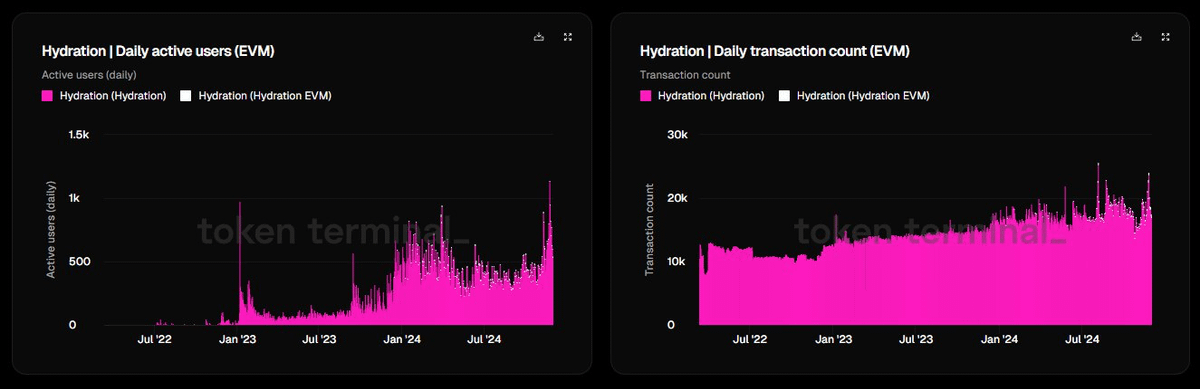The image size is (1200, 389).
Task: Click "Jul '22" on active users x-axis
Action: 155,340
